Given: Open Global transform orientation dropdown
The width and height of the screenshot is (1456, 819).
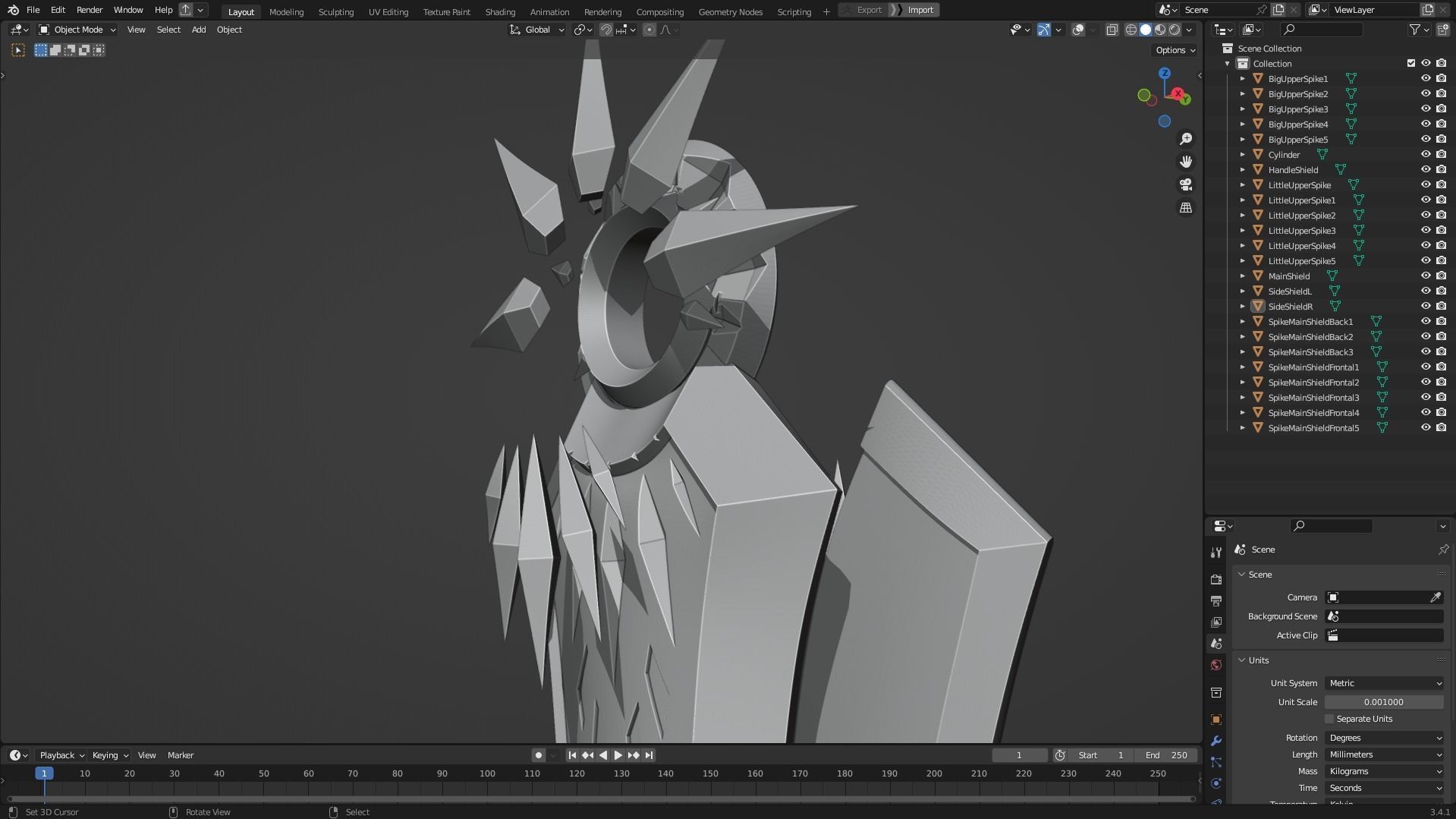Looking at the screenshot, I should tap(537, 30).
